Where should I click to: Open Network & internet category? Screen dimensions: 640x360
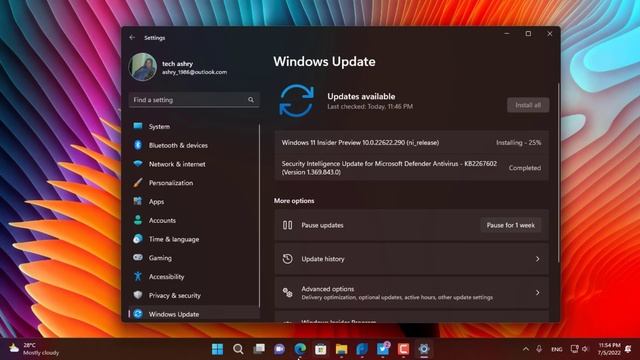pyautogui.click(x=194, y=164)
